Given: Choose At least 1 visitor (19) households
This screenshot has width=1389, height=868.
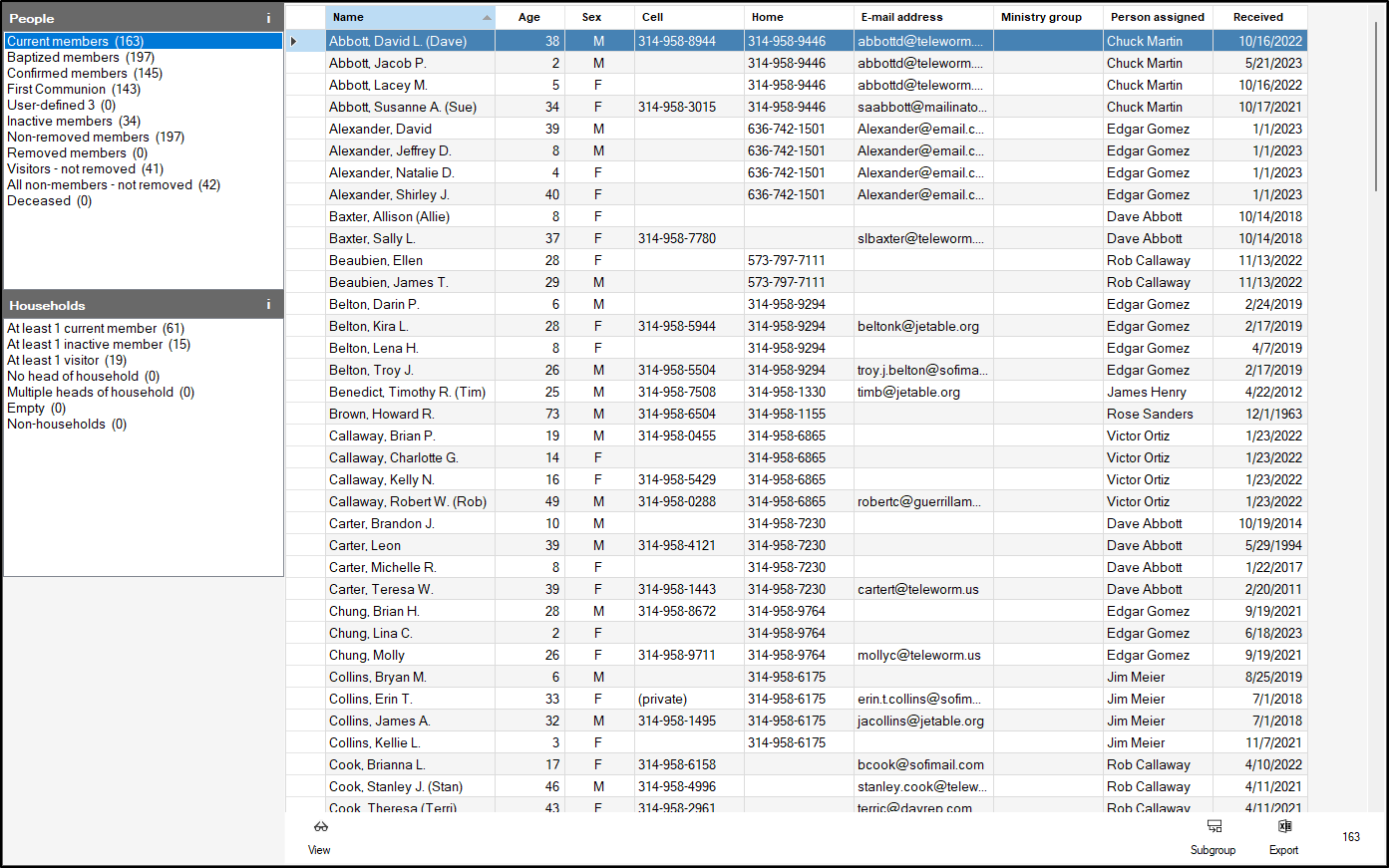Looking at the screenshot, I should point(67,360).
